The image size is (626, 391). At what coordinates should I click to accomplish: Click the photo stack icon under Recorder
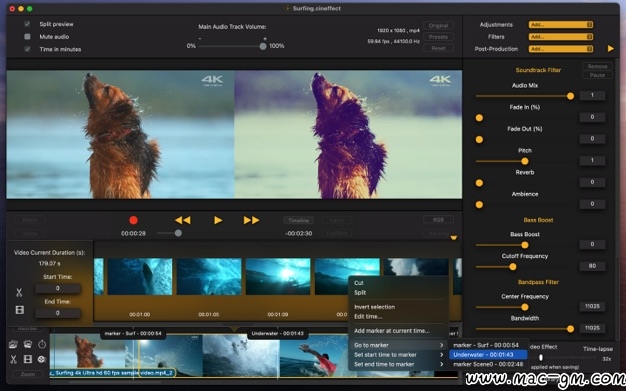[28, 344]
